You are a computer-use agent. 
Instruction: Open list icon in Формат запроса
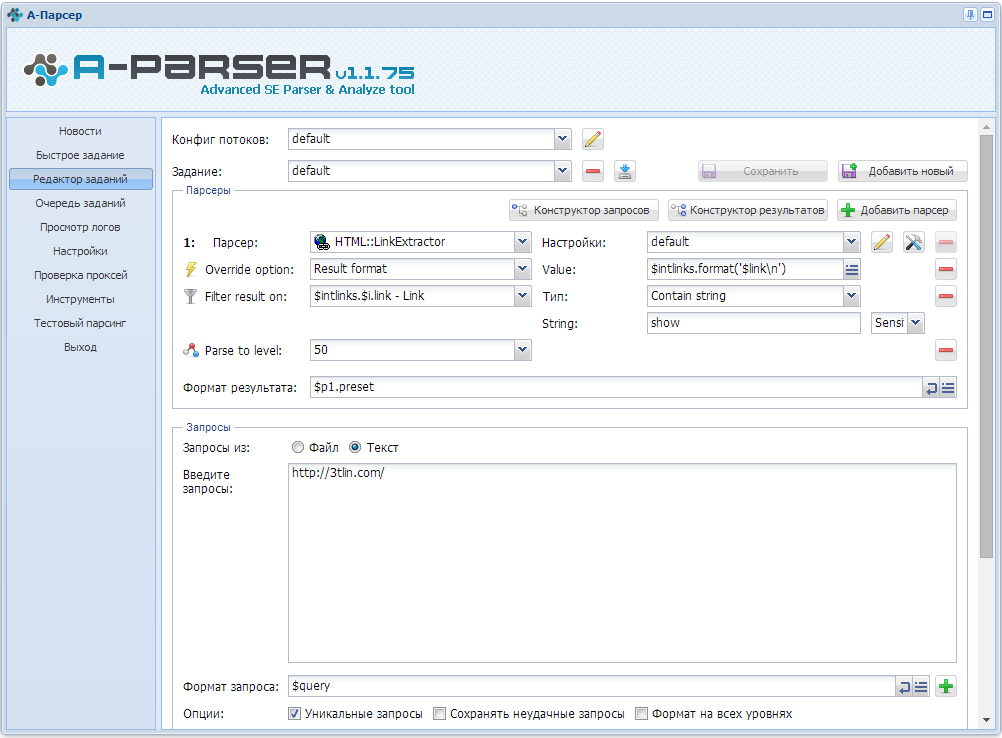(921, 687)
